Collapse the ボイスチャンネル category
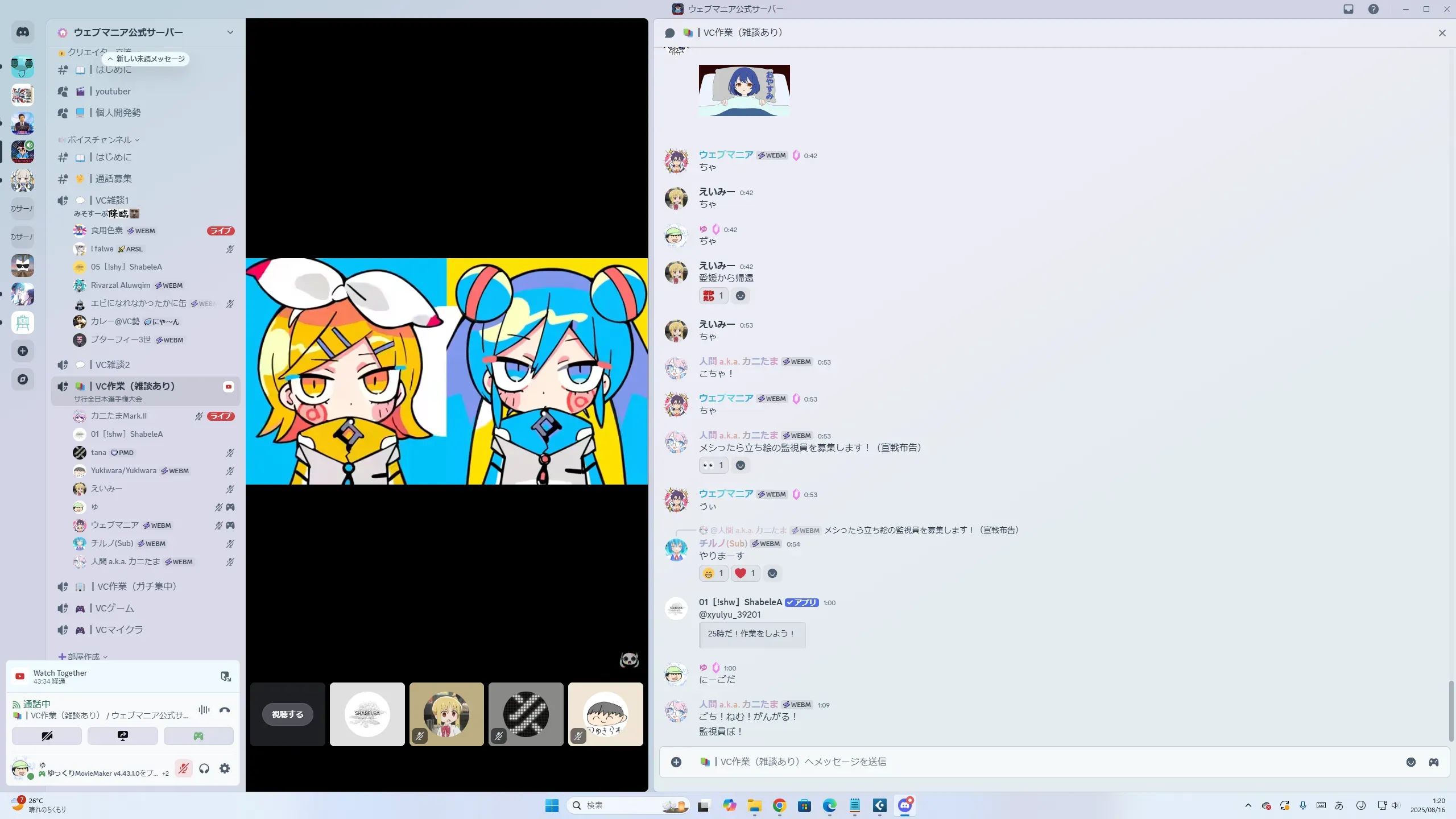 click(100, 140)
